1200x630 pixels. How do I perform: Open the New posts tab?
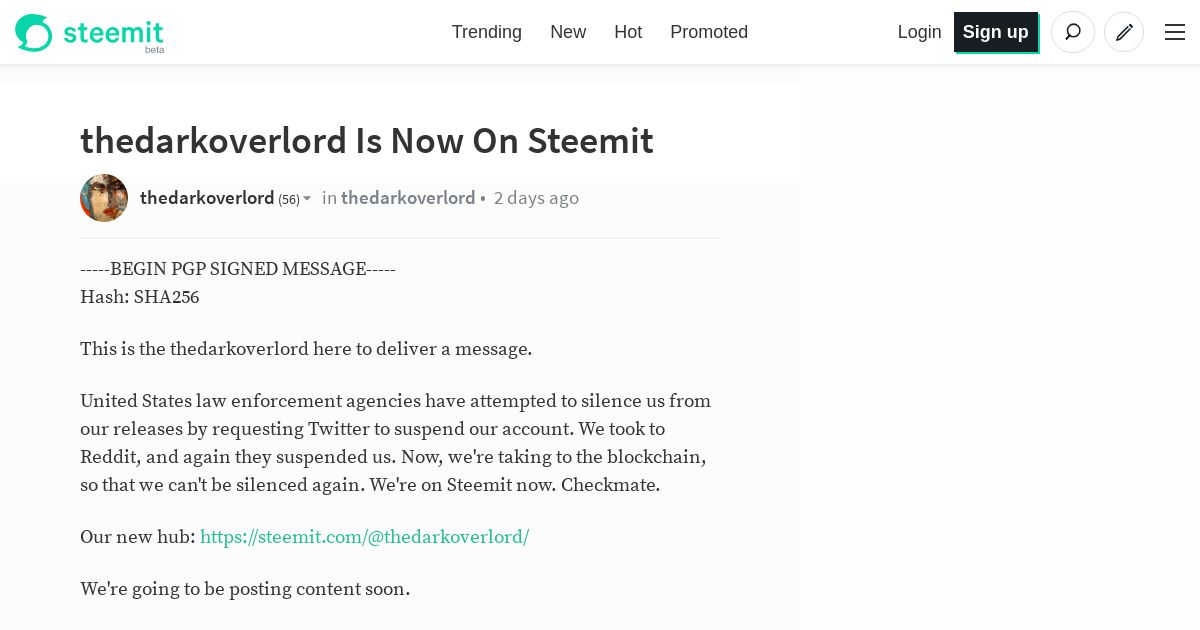[x=568, y=32]
